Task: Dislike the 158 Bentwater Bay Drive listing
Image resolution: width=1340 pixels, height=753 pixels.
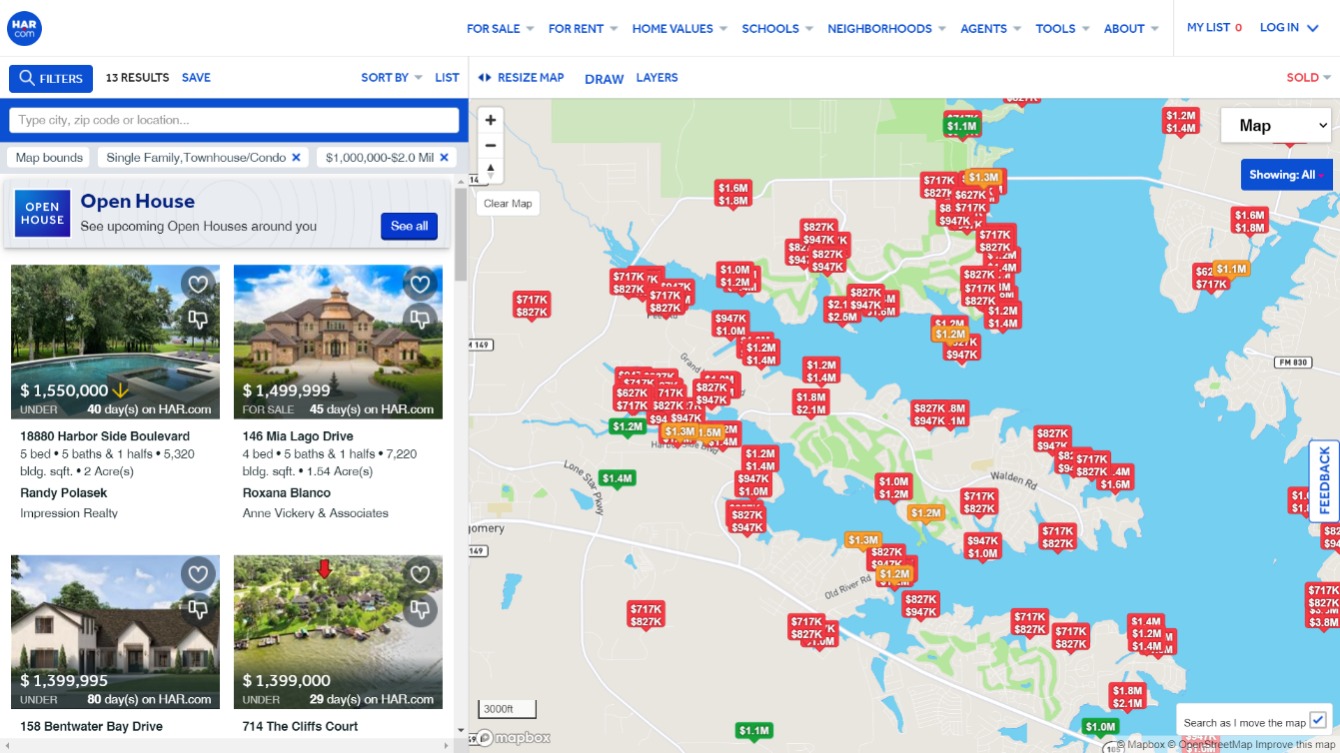Action: pos(198,608)
